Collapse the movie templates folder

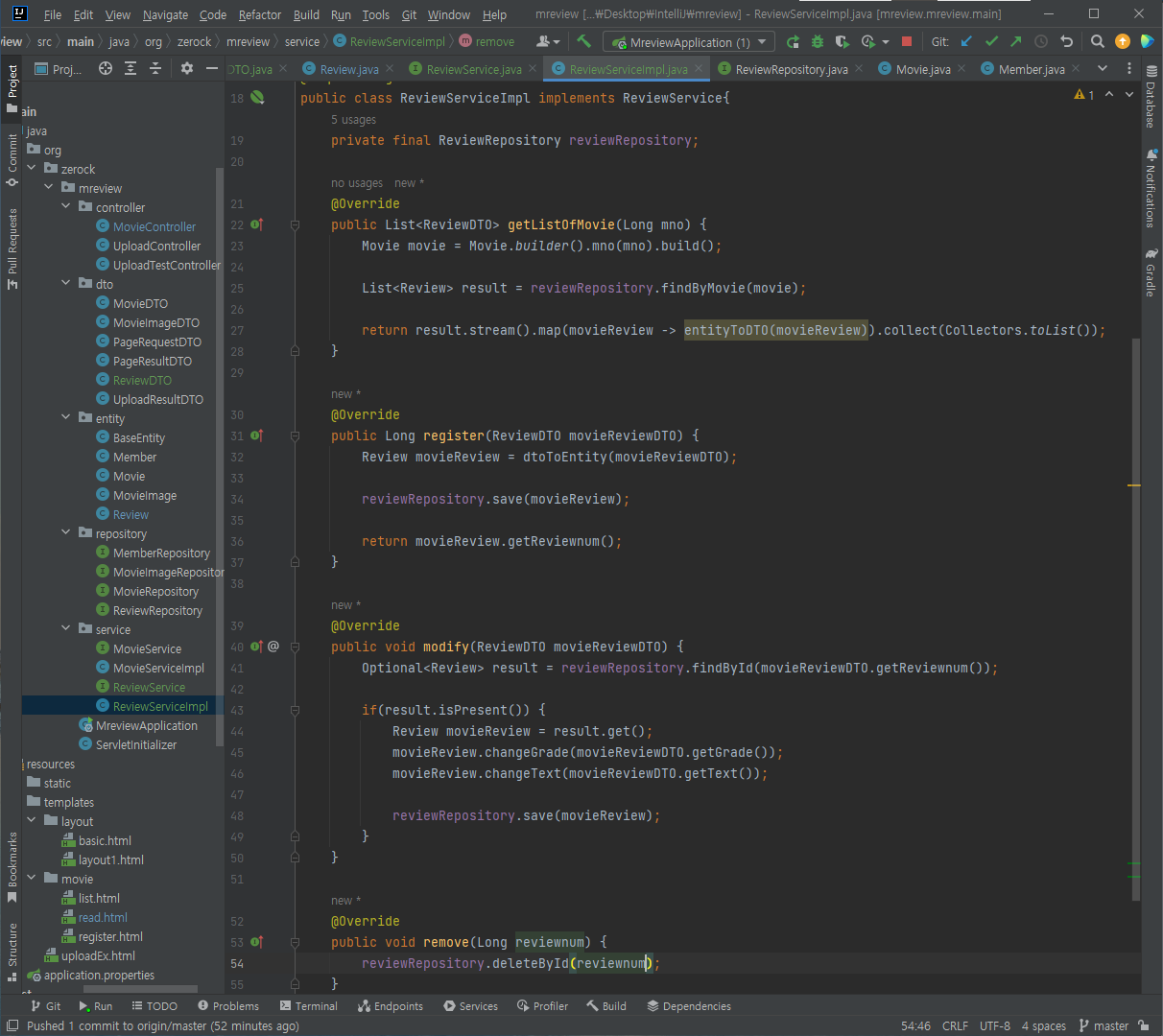[x=32, y=879]
